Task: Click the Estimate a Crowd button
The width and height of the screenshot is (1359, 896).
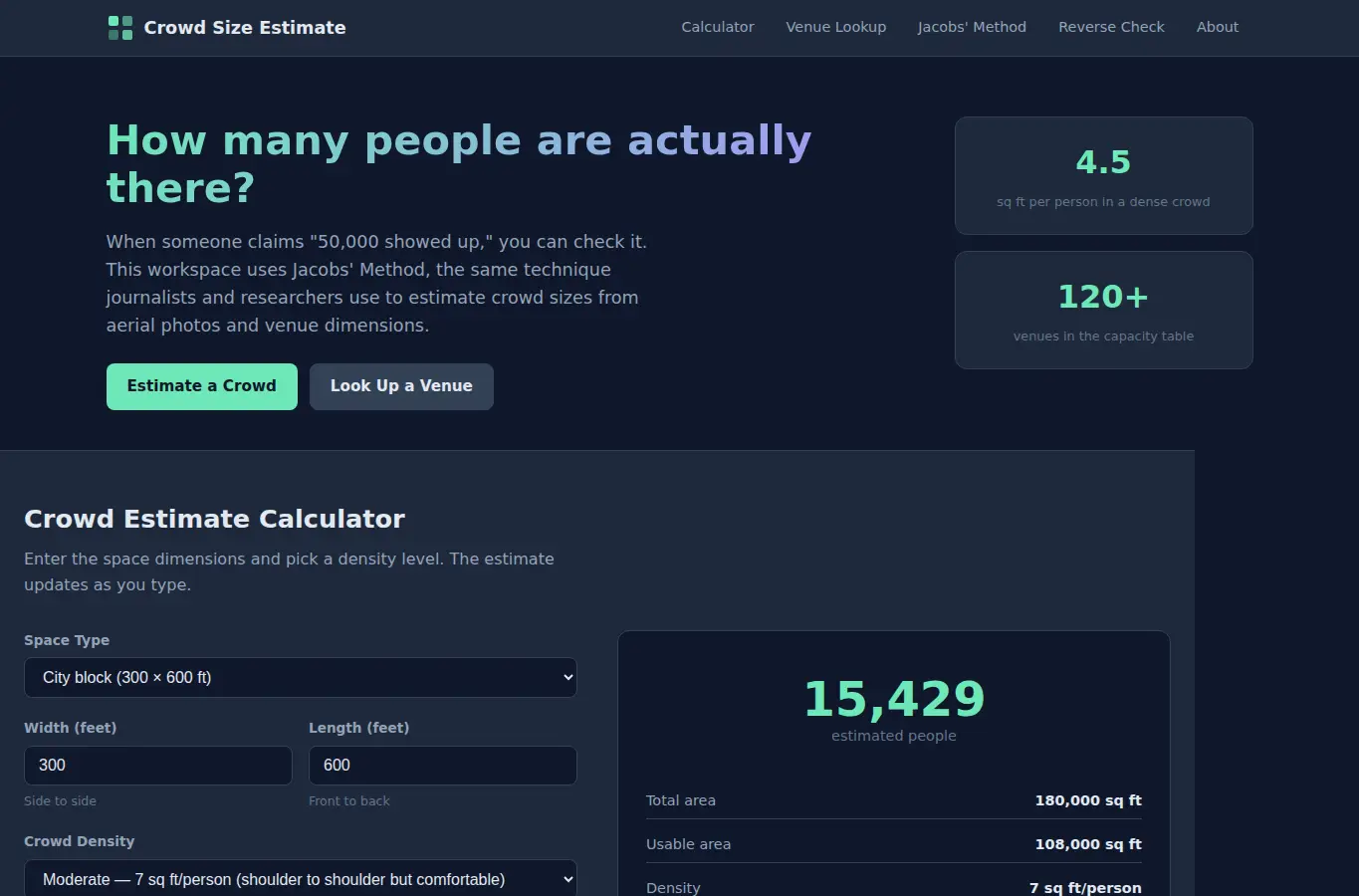Action: [202, 386]
